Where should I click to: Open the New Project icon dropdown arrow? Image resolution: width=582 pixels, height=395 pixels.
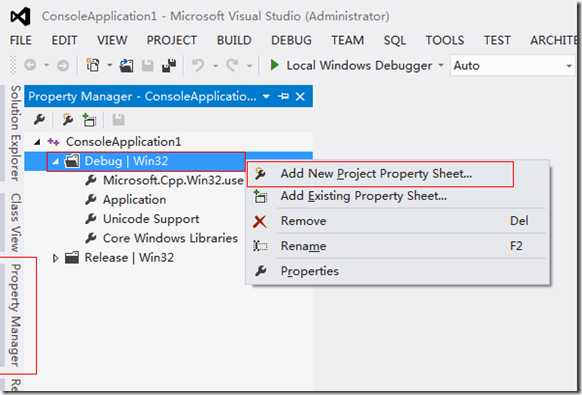click(x=109, y=66)
